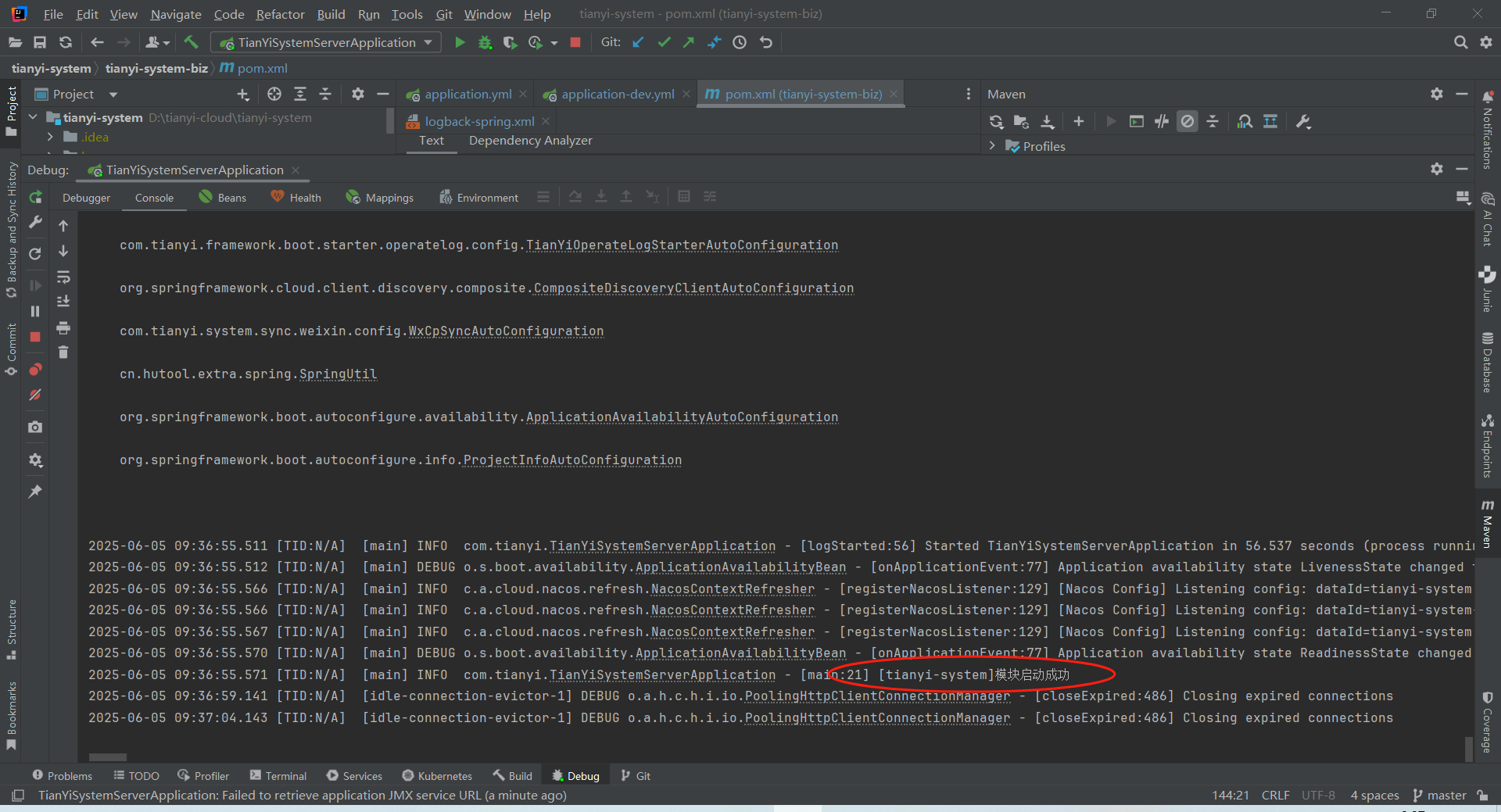Open the Navigate menu
1501x812 pixels.
pos(175,14)
